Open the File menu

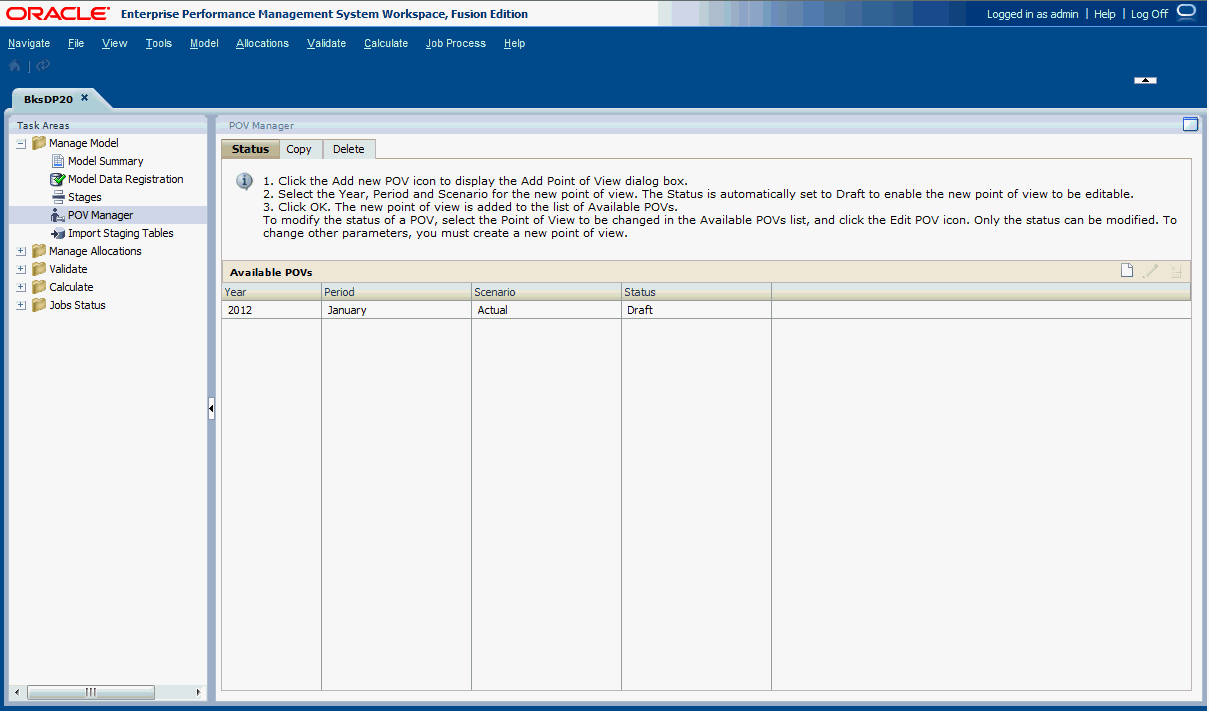point(76,43)
